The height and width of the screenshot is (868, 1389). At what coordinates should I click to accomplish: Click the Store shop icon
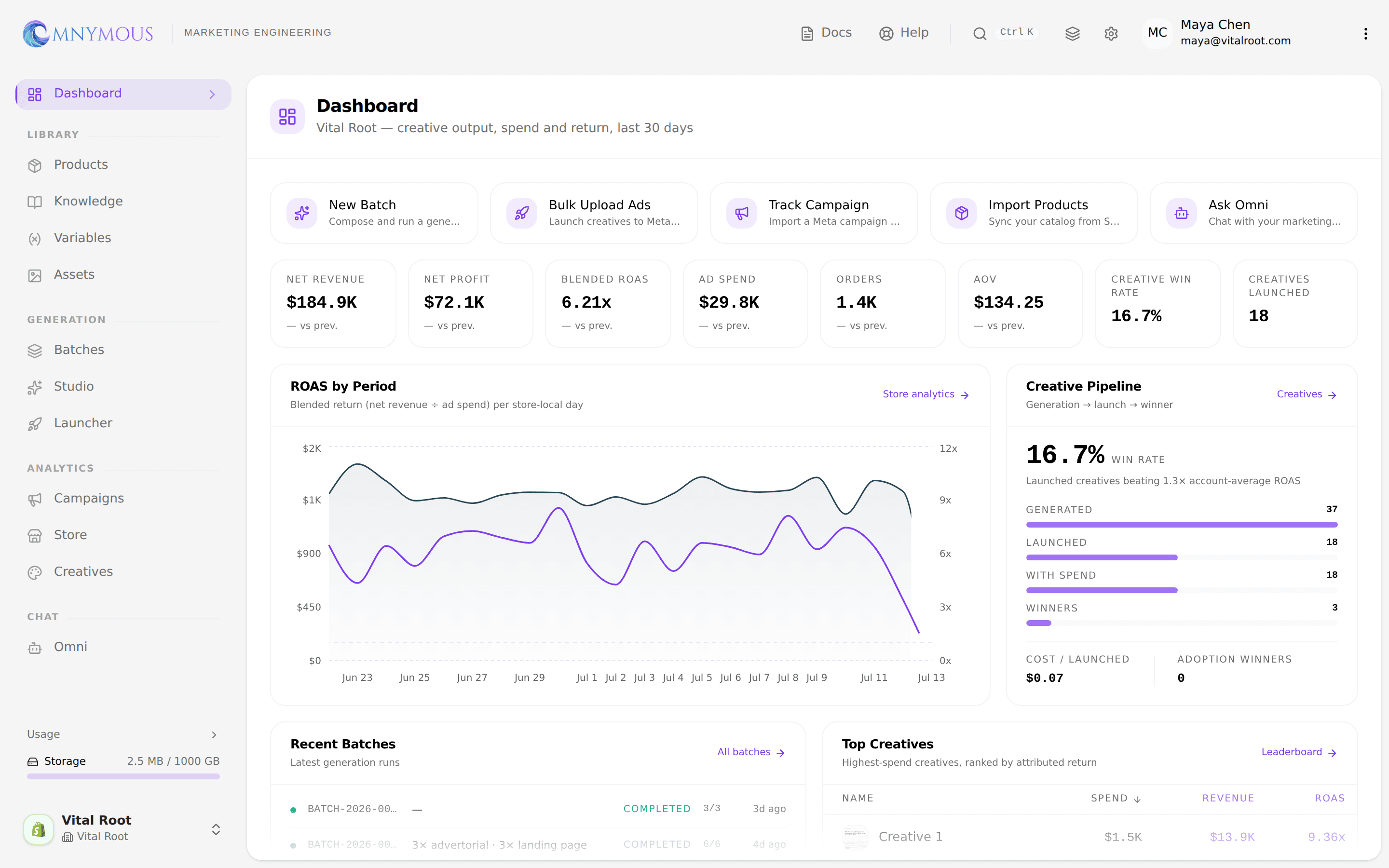[x=35, y=536]
